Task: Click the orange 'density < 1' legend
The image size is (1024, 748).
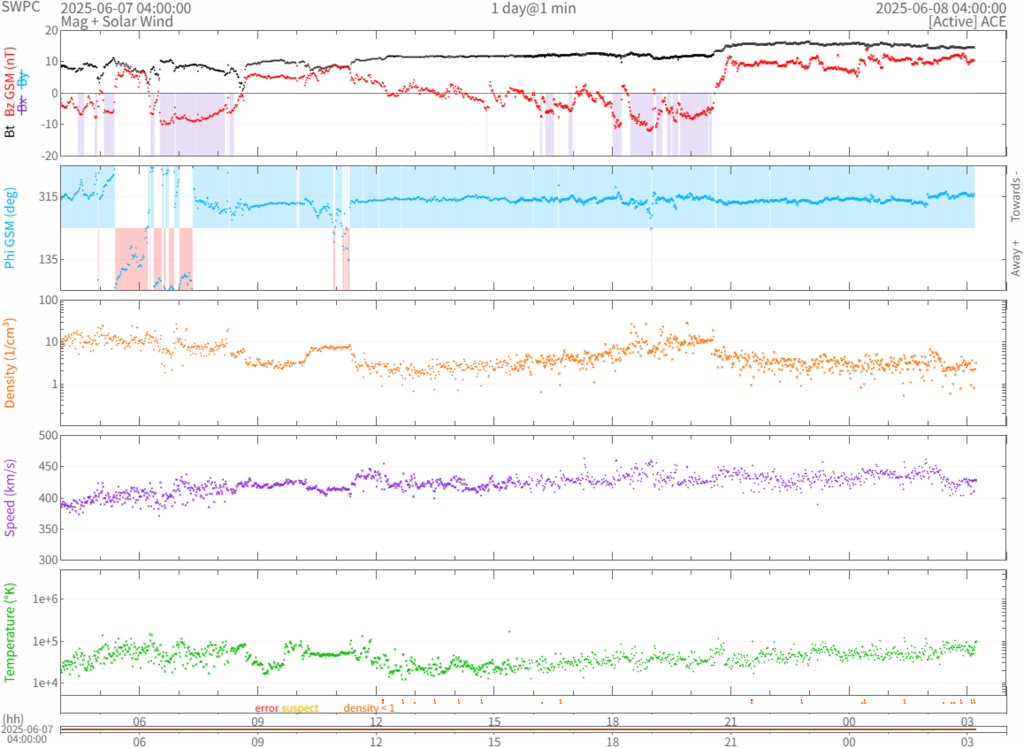Action: point(369,708)
